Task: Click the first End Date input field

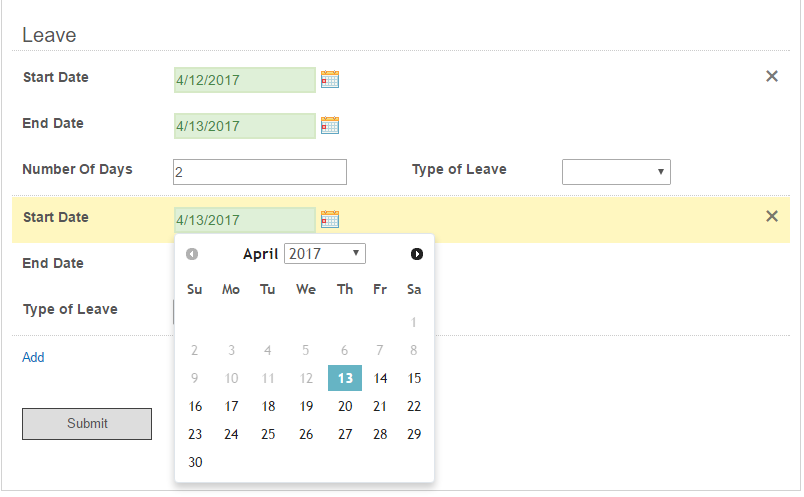Action: 244,126
